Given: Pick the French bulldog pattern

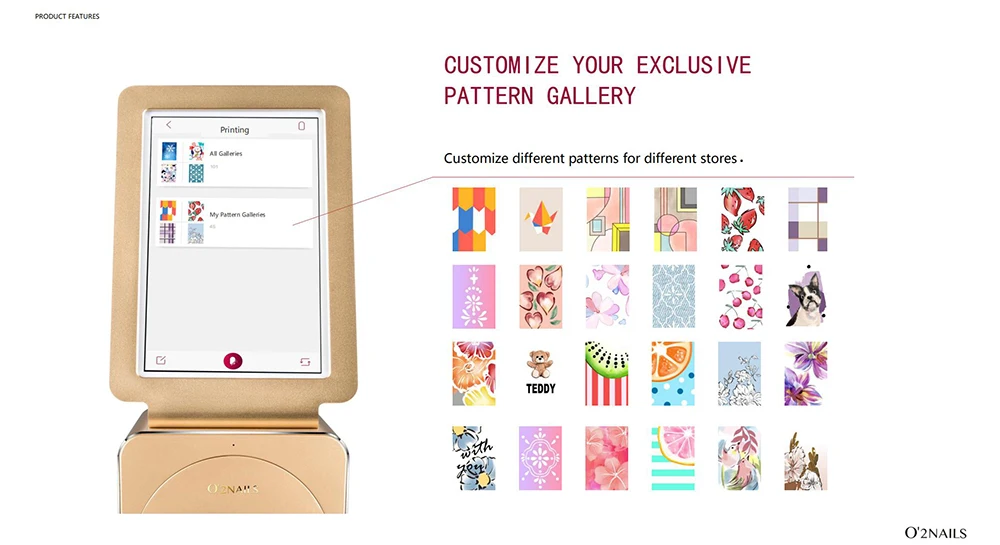Looking at the screenshot, I should tap(807, 297).
